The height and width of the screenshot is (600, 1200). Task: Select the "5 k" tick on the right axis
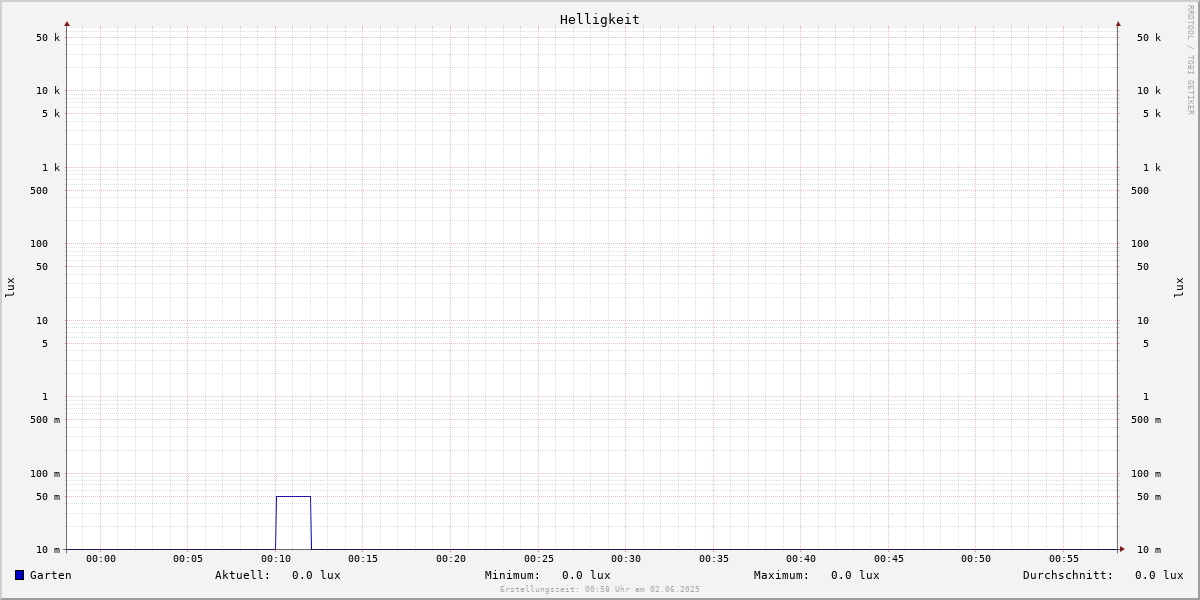coord(1152,114)
